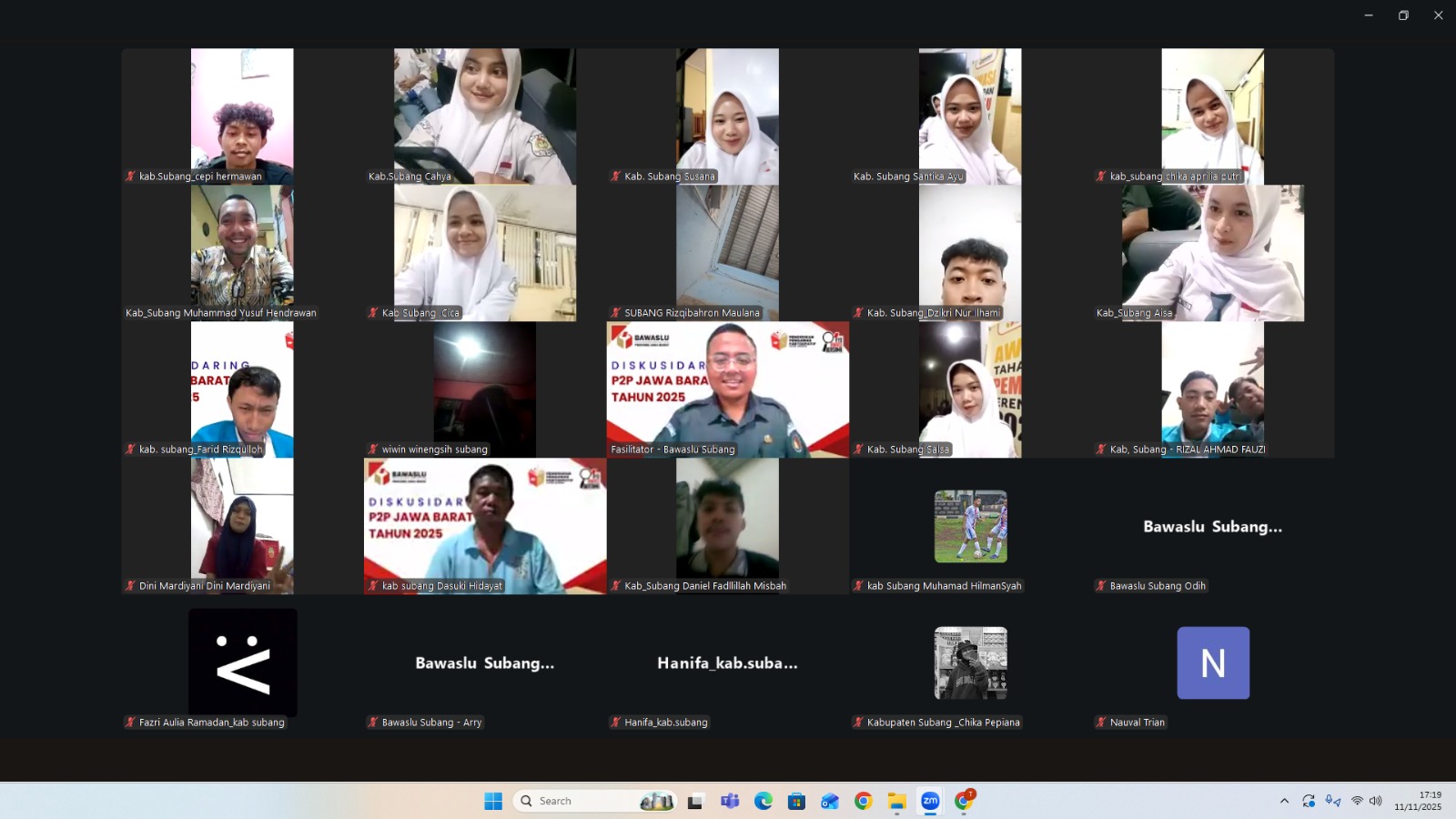Restore down the Zoom meeting window

click(1403, 15)
